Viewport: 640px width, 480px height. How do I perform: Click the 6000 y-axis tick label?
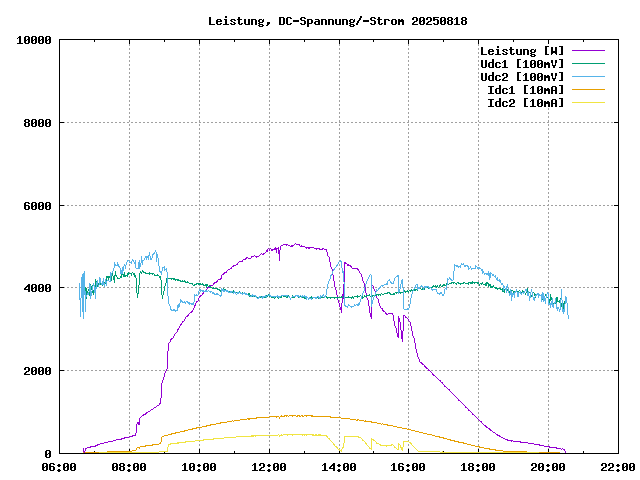click(38, 206)
